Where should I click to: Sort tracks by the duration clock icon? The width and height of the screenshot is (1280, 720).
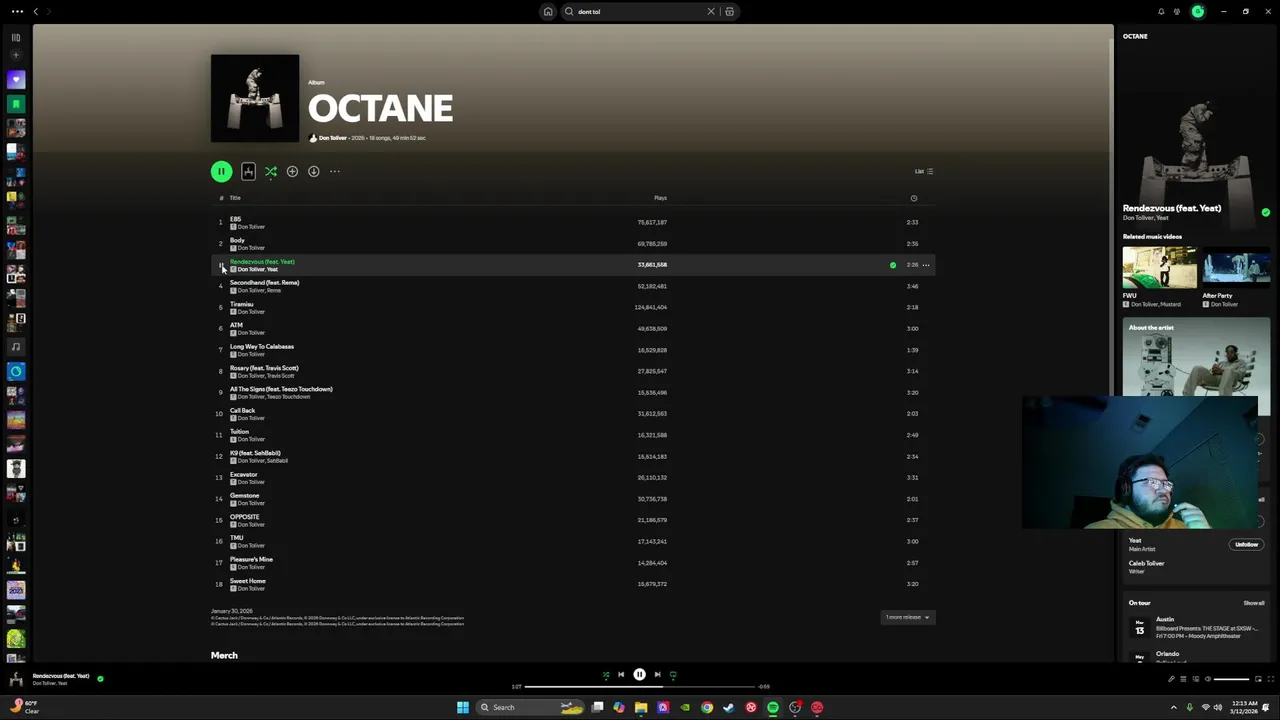point(913,198)
